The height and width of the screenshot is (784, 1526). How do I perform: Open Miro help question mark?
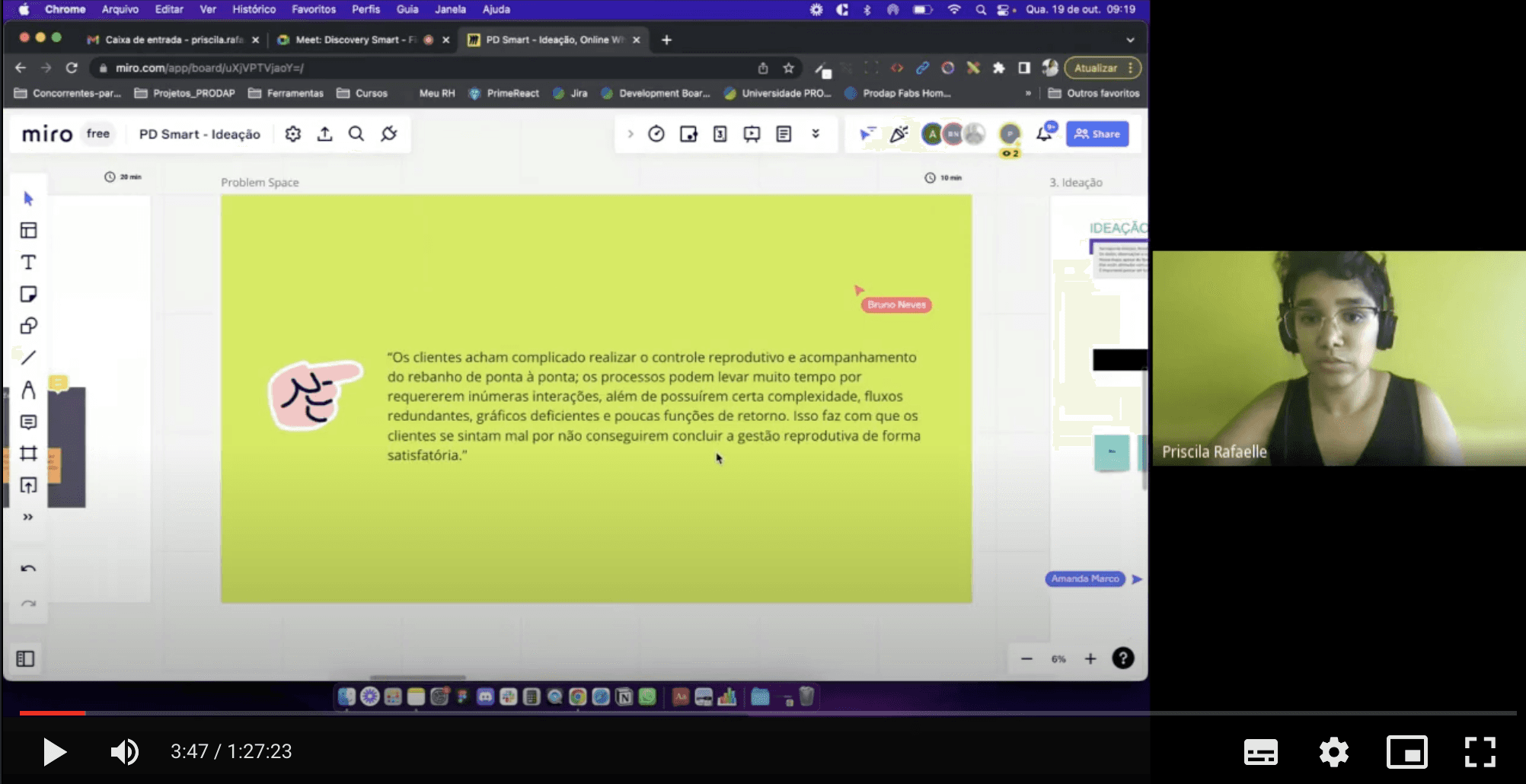click(x=1123, y=658)
